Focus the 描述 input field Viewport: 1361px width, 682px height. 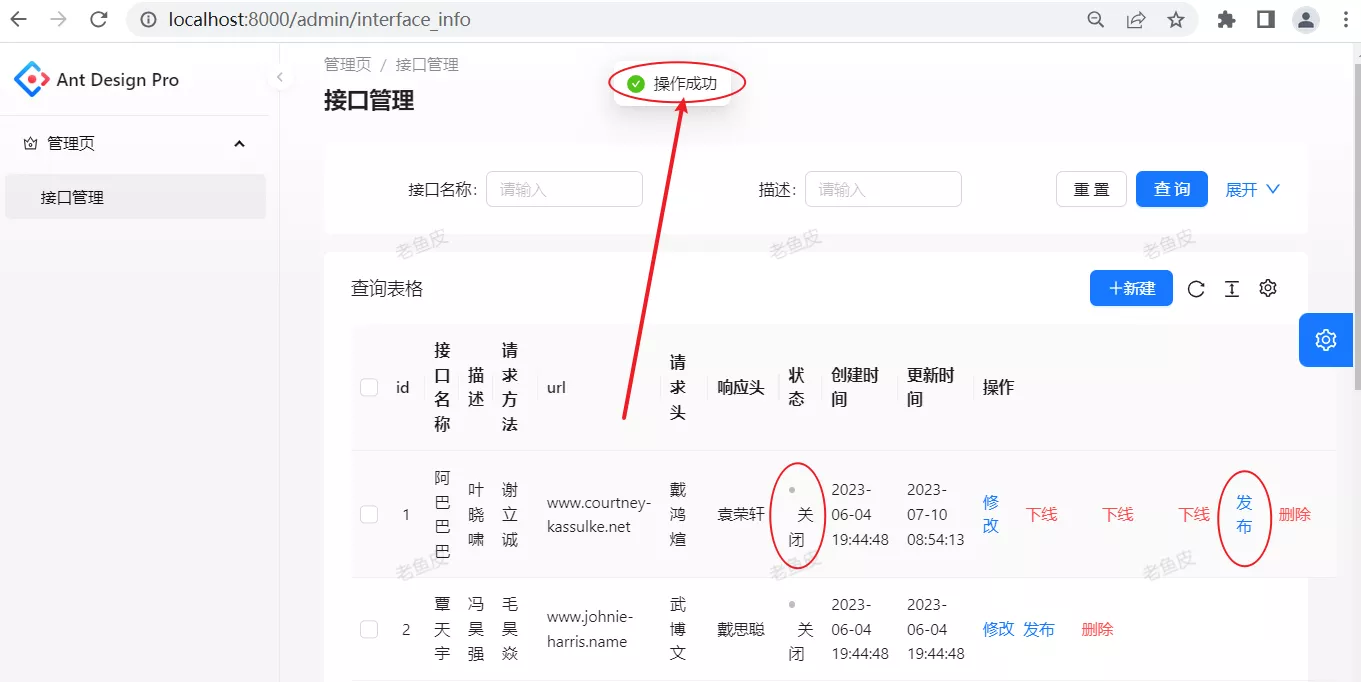click(x=883, y=189)
